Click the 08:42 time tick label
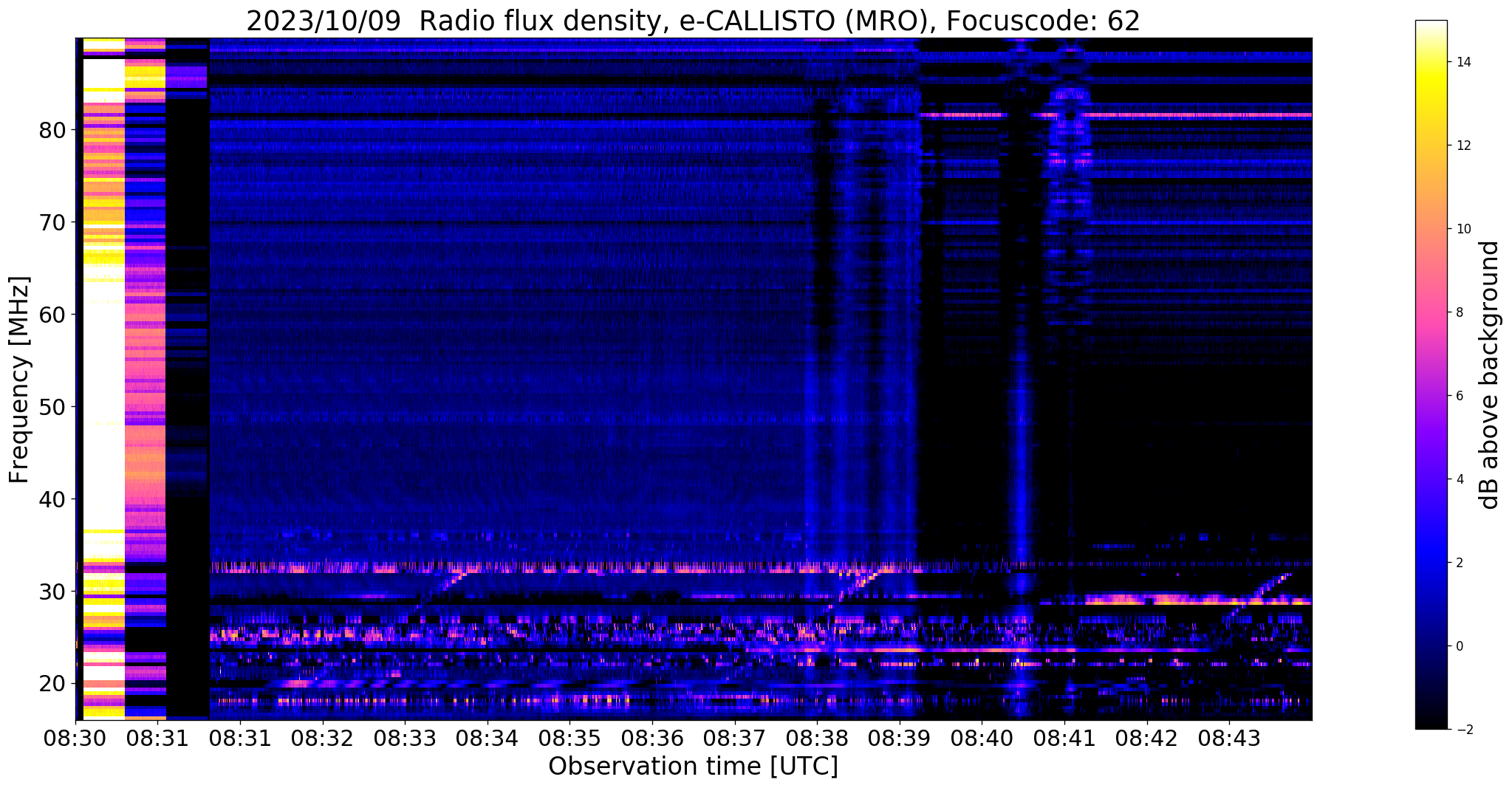 pyautogui.click(x=1147, y=739)
